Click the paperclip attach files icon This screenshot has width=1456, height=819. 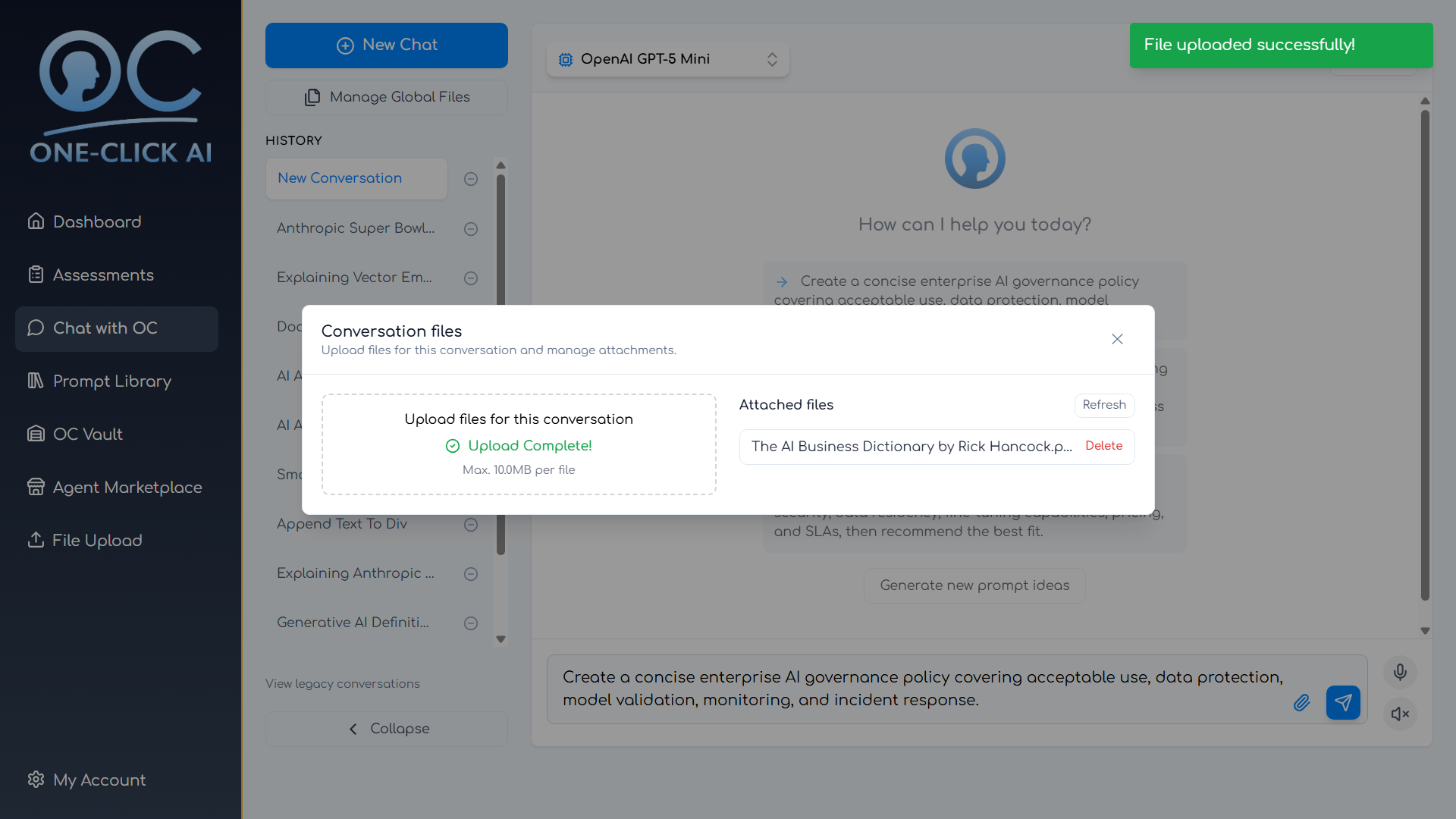point(1301,703)
